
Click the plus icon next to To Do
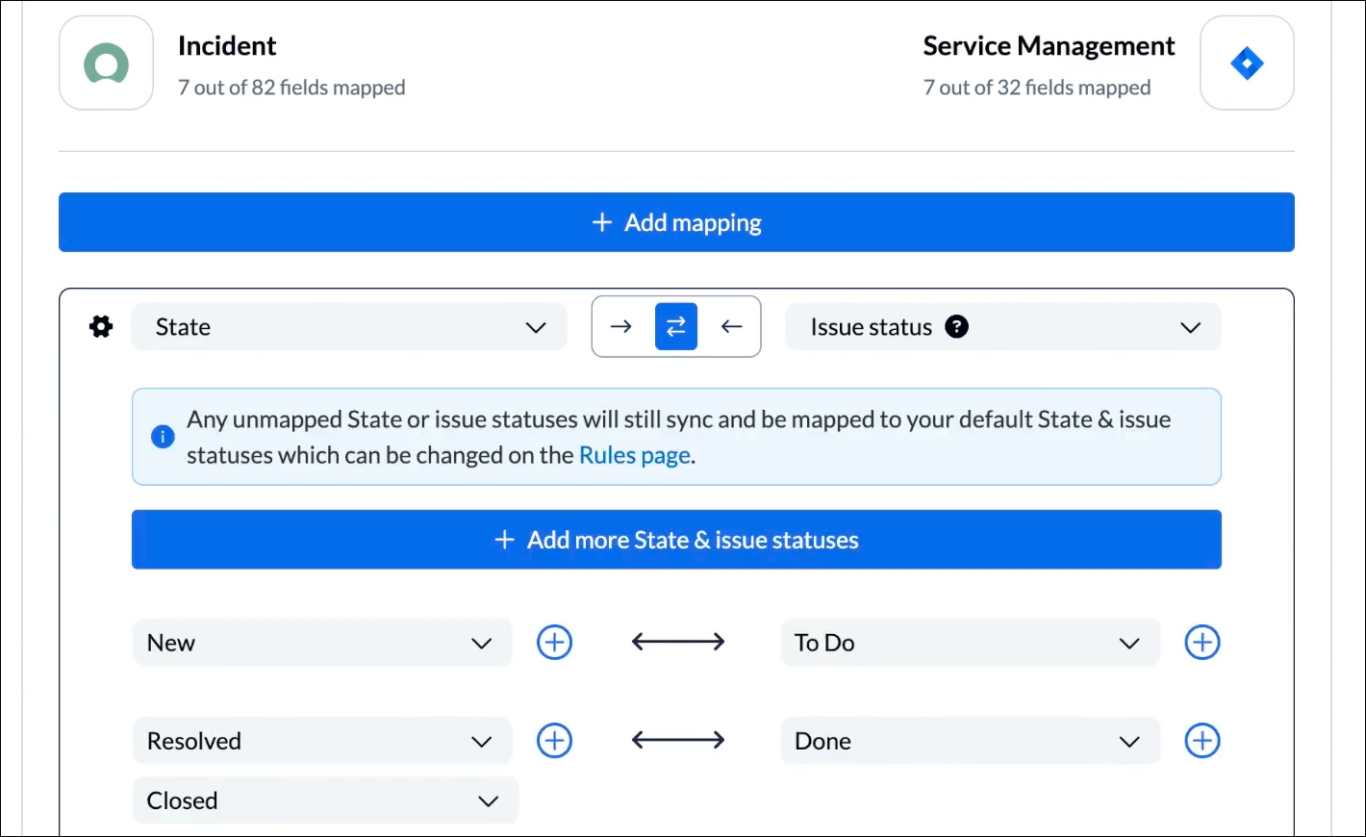coord(1202,642)
